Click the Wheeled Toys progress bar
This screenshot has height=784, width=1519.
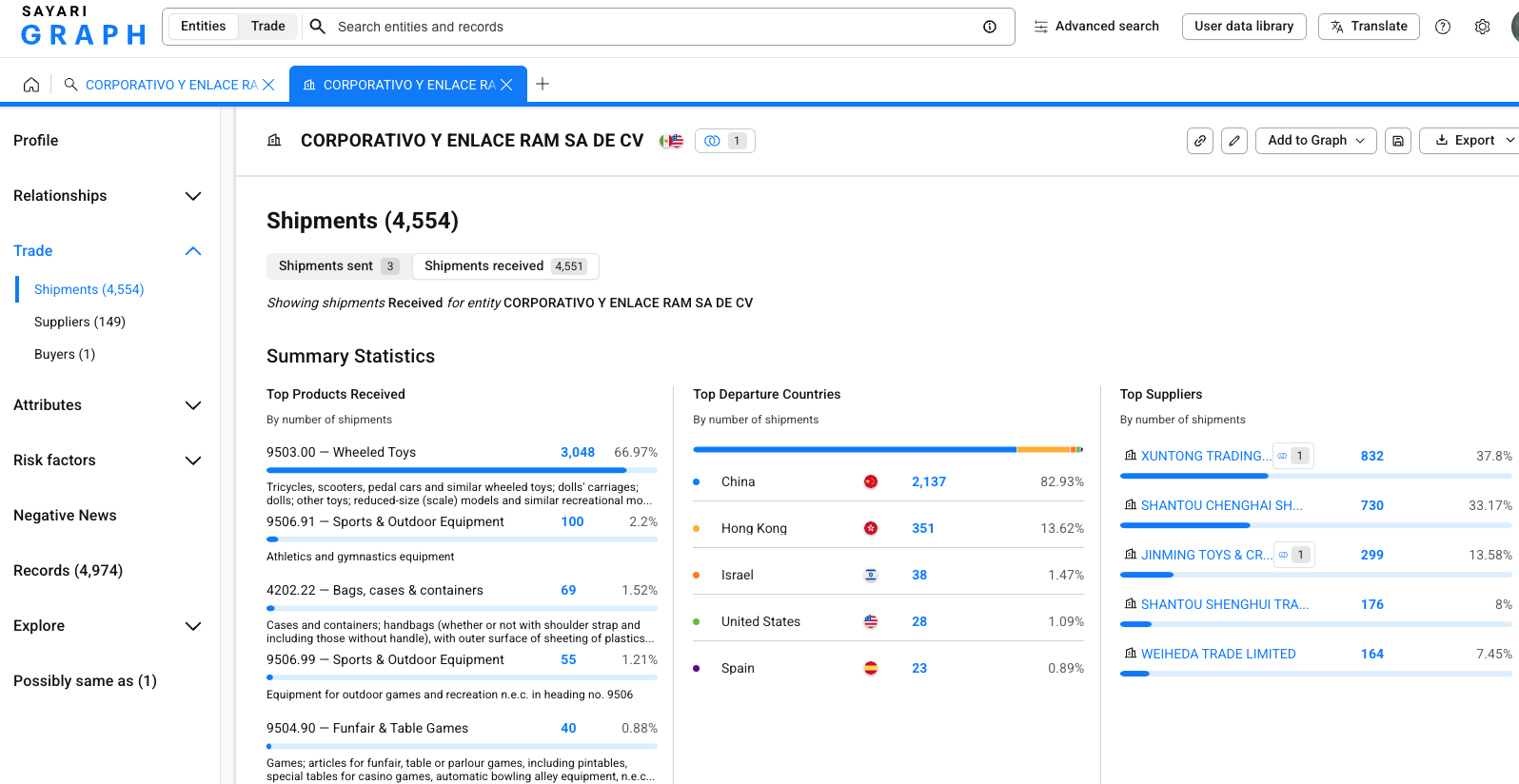[462, 470]
